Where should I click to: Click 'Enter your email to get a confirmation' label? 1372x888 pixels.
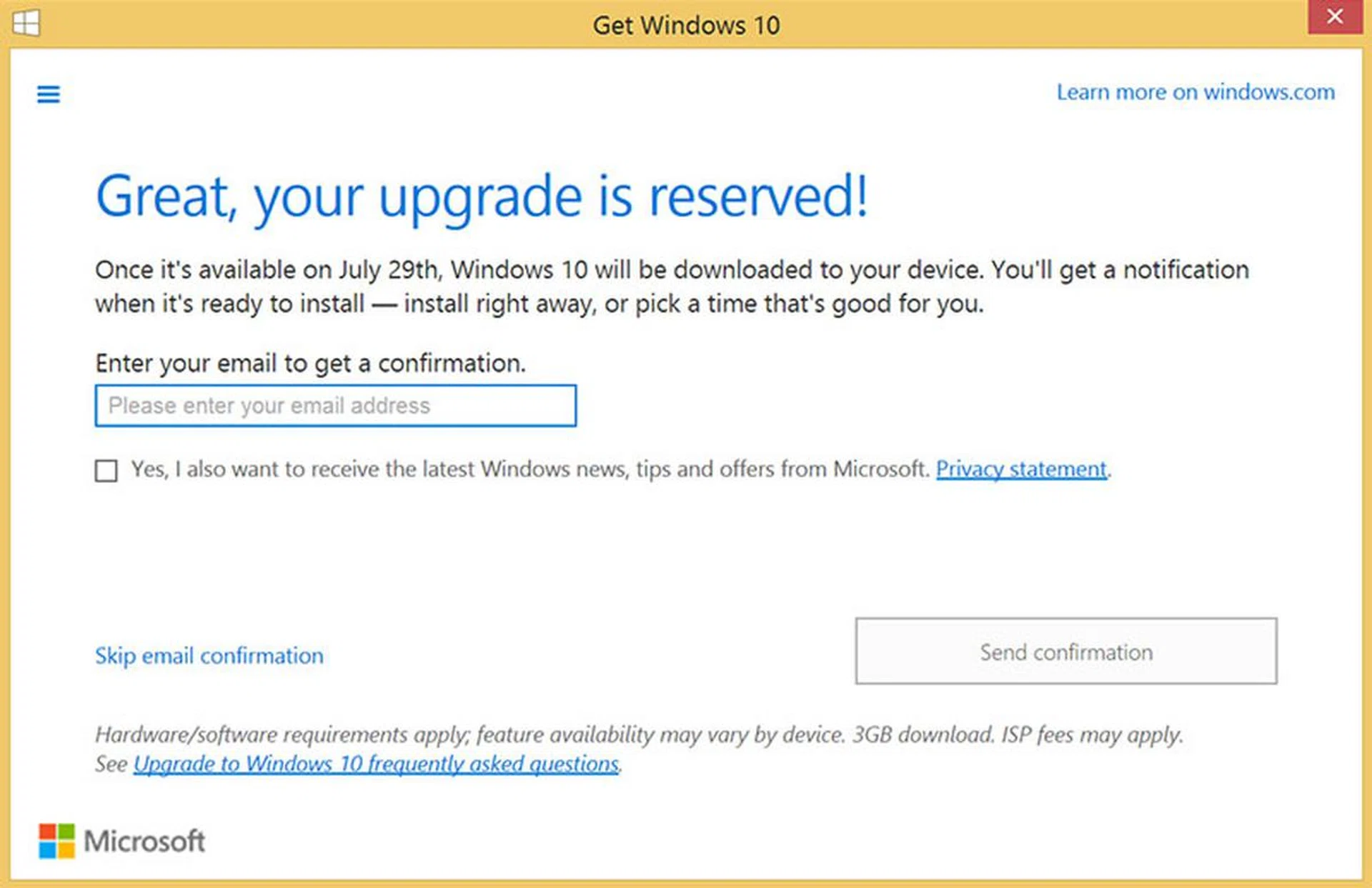(x=310, y=364)
